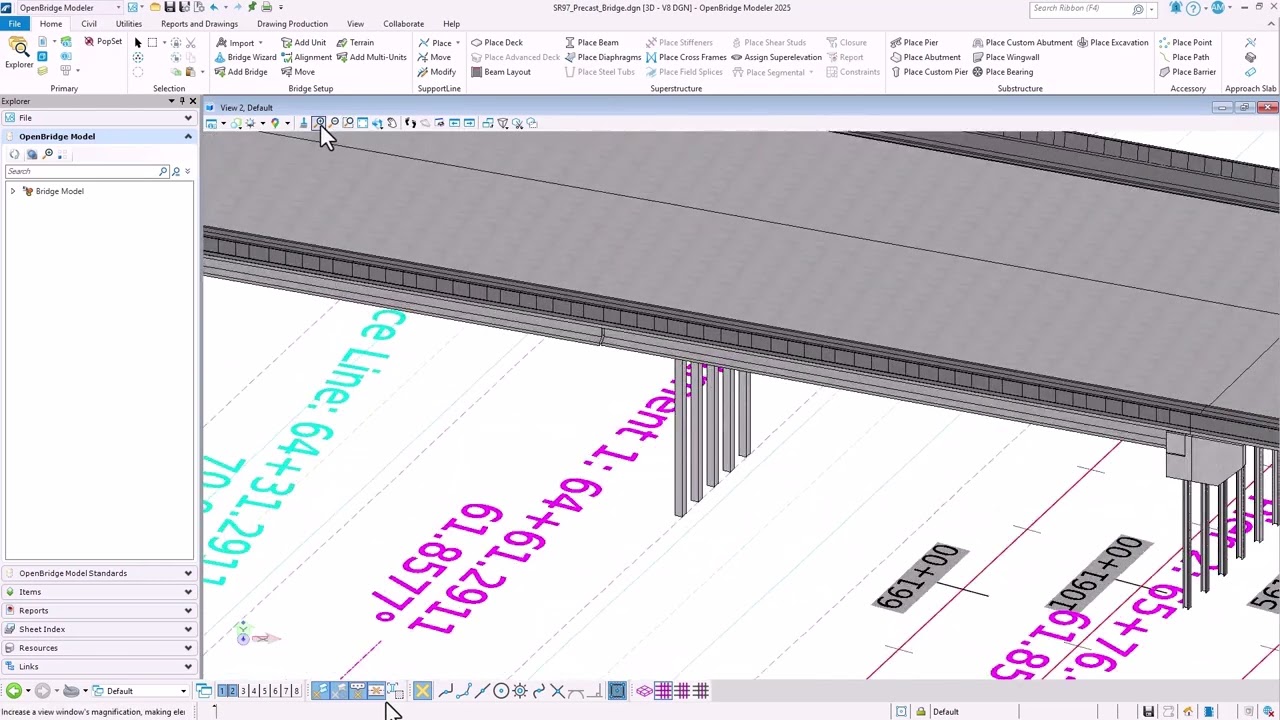Open the File tab
The width and height of the screenshot is (1280, 720).
click(14, 24)
